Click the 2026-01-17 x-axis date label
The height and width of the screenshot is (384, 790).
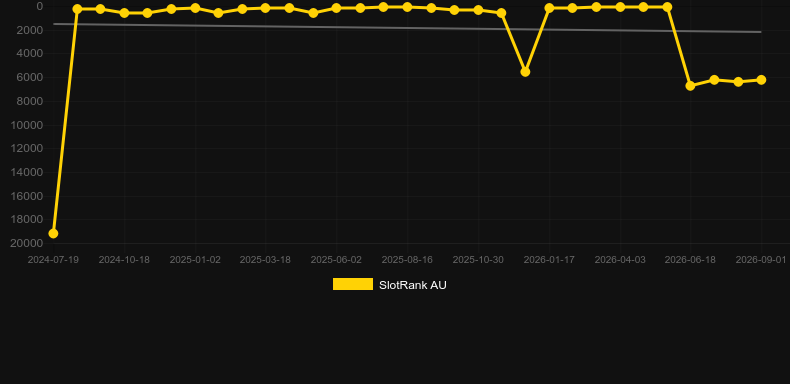pyautogui.click(x=549, y=260)
